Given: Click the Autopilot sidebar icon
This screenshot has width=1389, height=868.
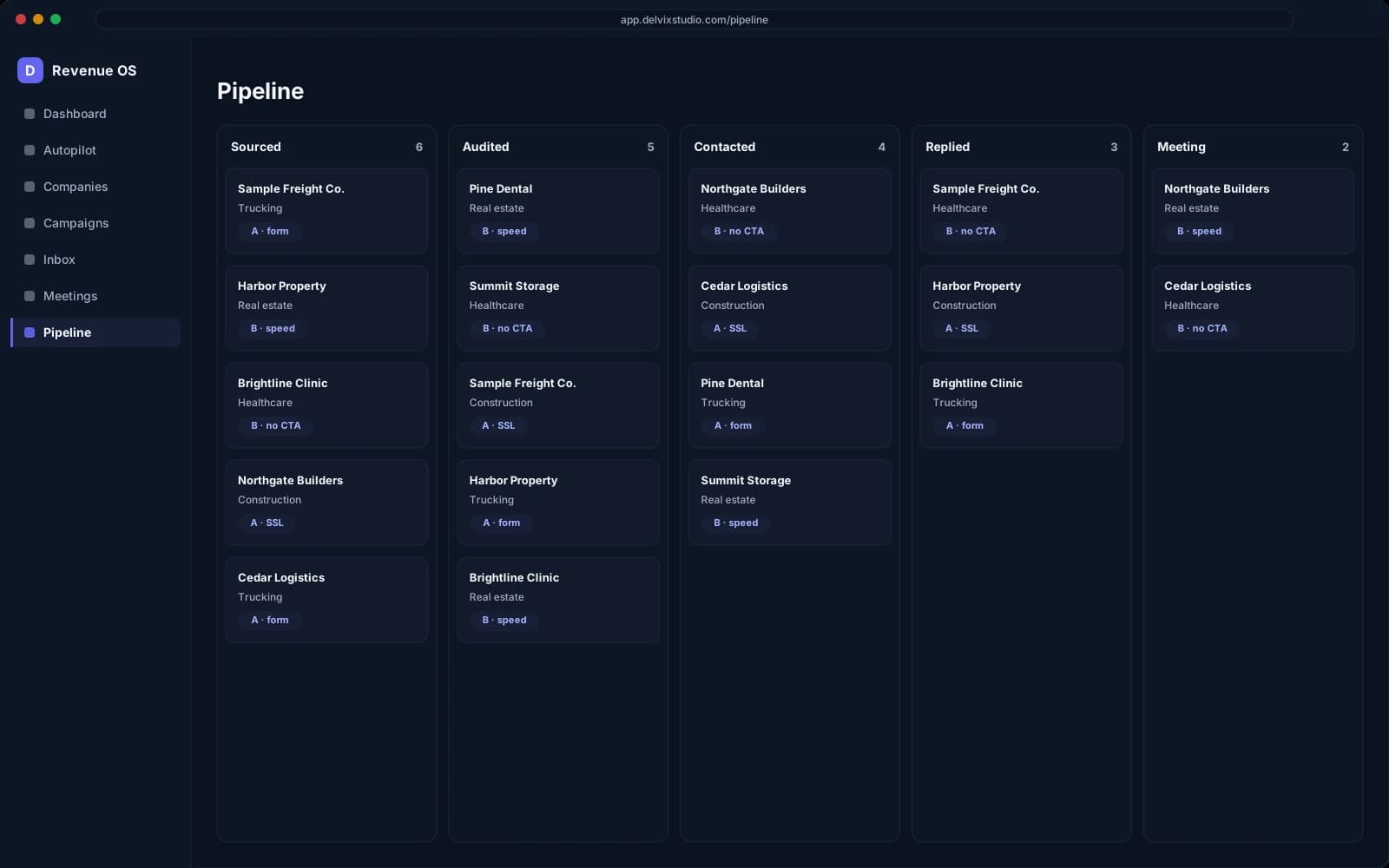Looking at the screenshot, I should [x=30, y=150].
